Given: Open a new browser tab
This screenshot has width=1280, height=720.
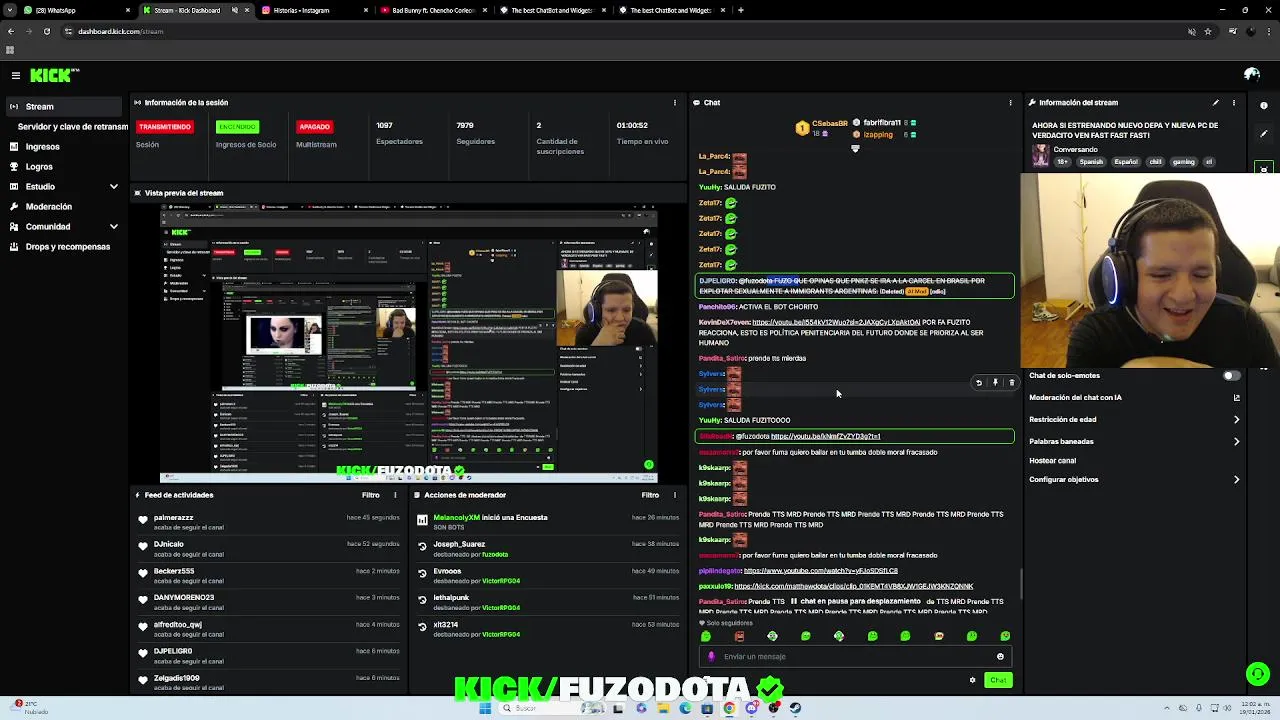Looking at the screenshot, I should coord(740,10).
